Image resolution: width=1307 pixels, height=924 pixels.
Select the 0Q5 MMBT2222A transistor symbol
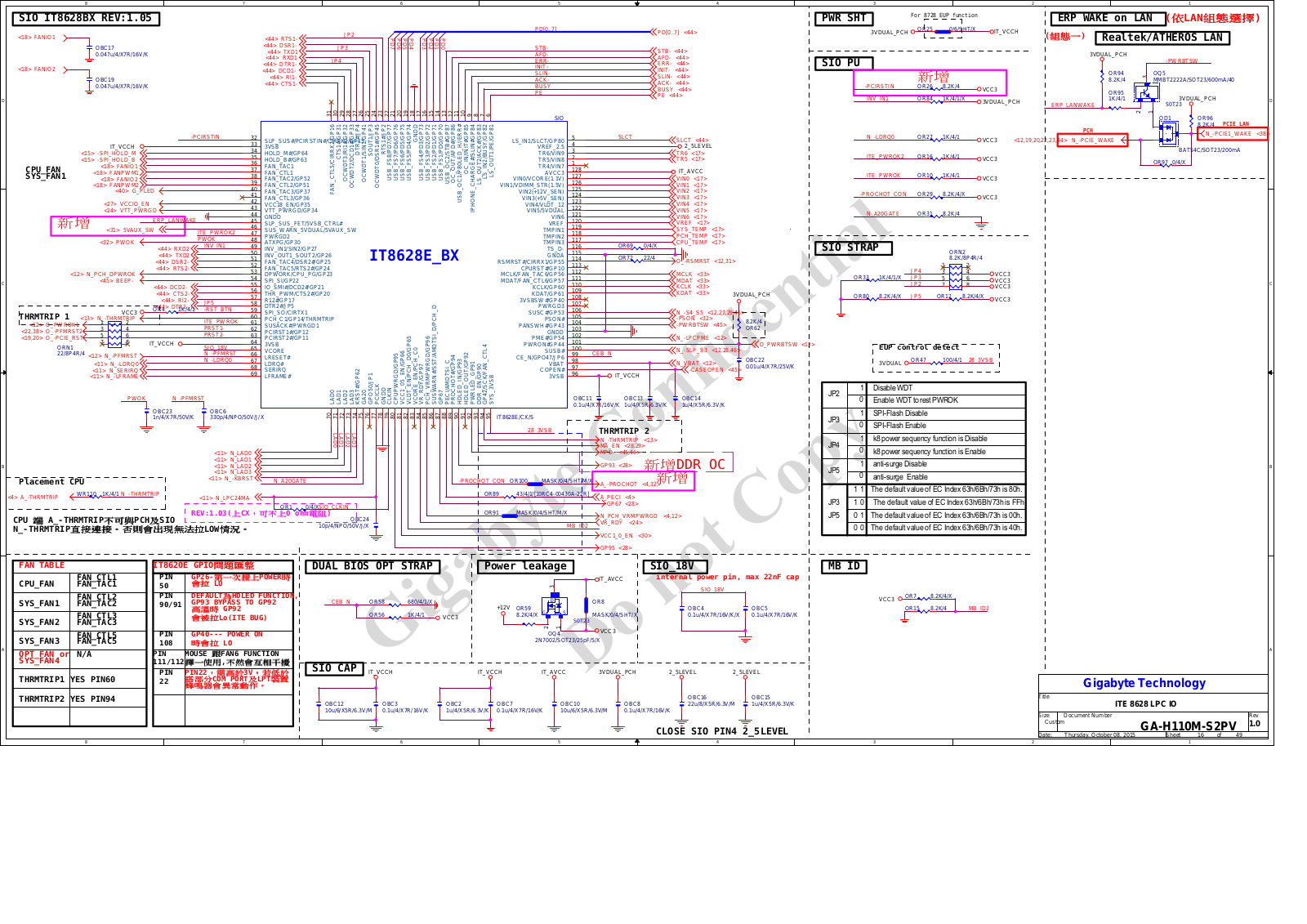(x=1148, y=91)
